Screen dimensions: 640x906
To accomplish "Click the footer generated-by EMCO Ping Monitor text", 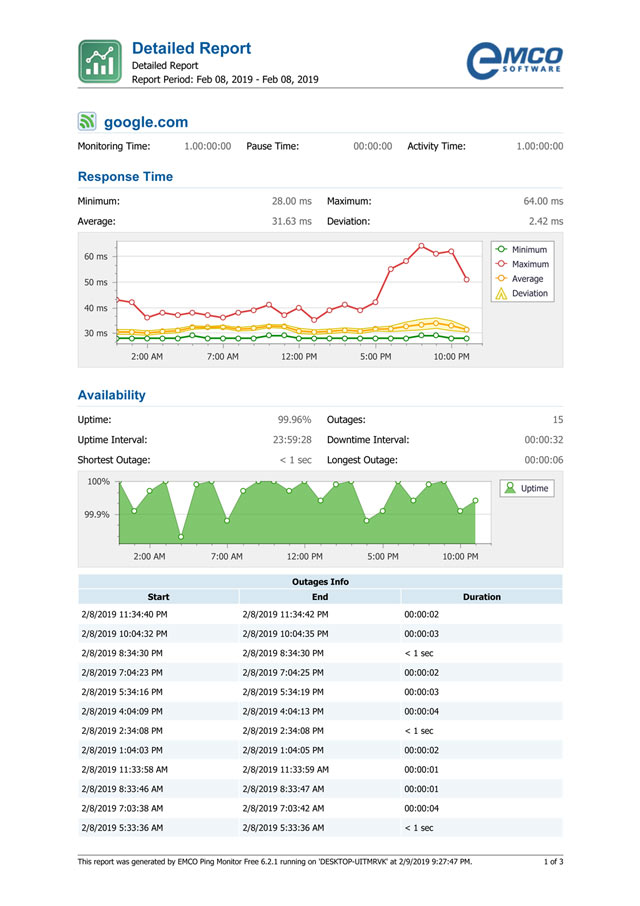I will point(275,862).
